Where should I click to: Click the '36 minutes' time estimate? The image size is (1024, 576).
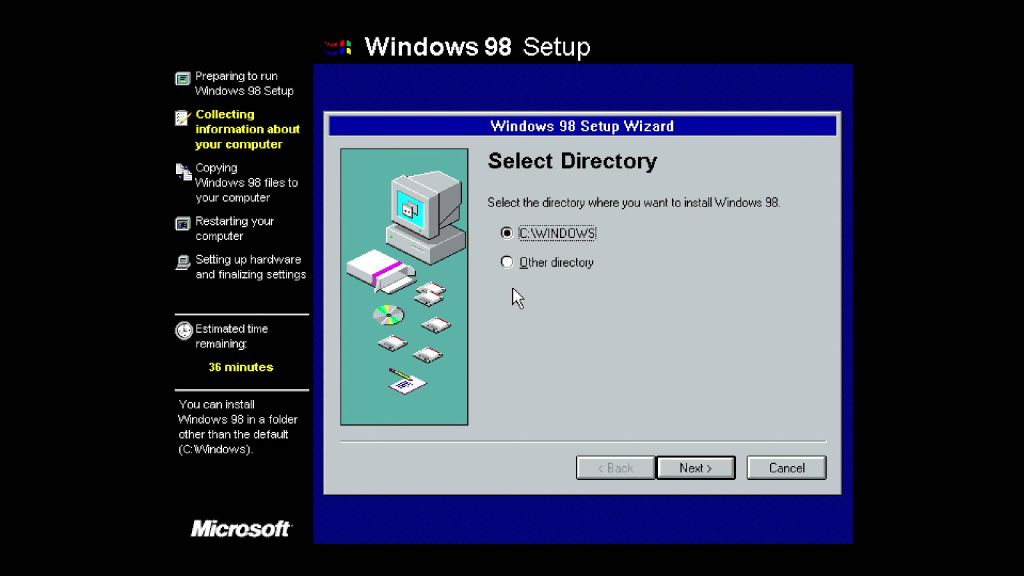(x=241, y=367)
